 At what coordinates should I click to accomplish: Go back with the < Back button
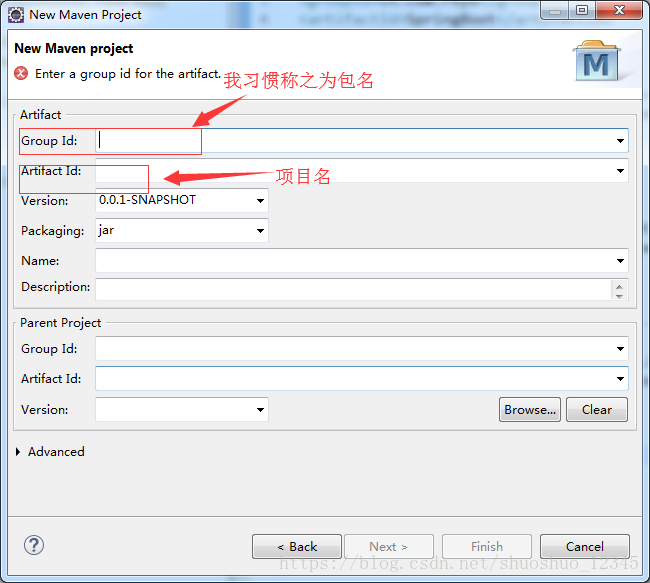[x=297, y=547]
